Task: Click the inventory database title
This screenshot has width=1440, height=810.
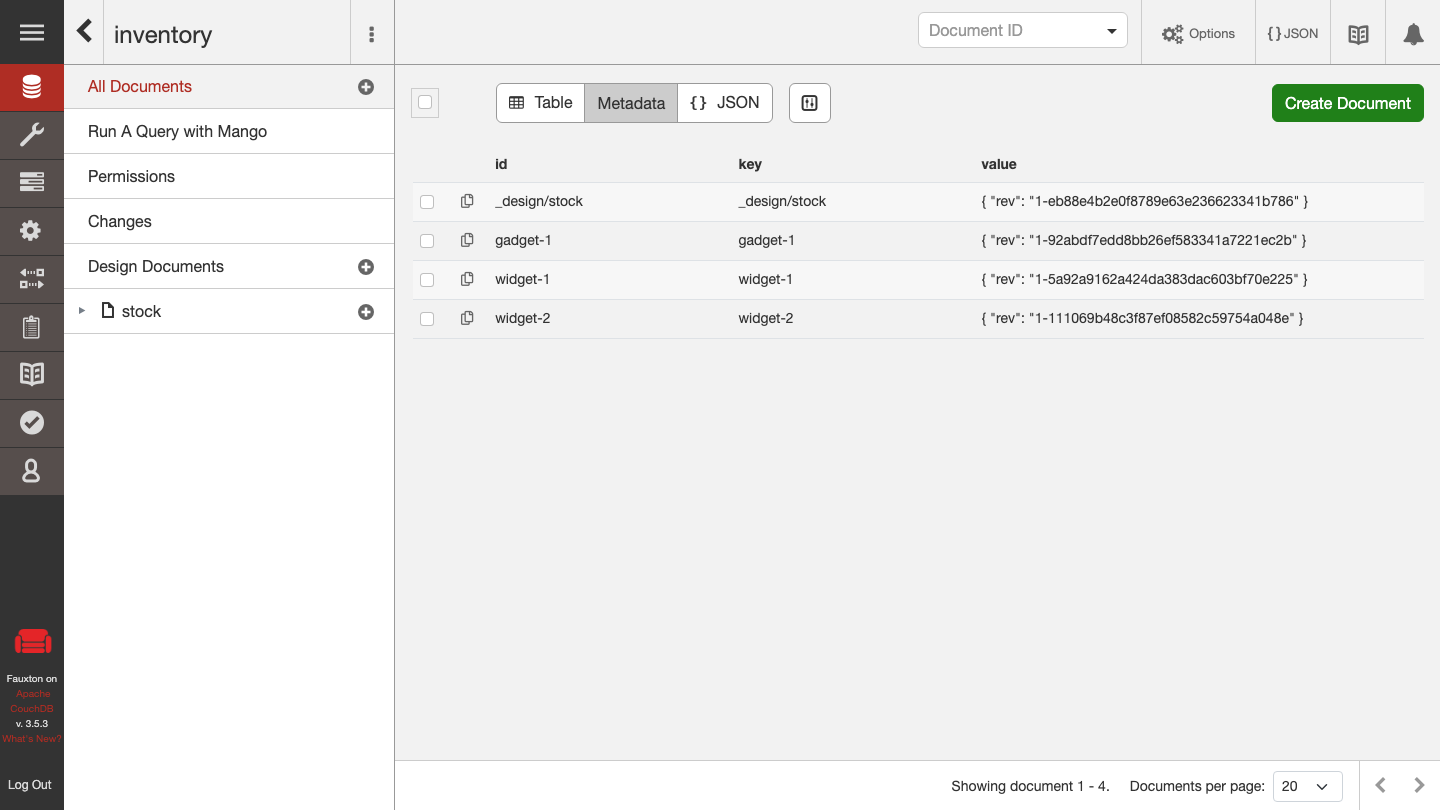Action: pyautogui.click(x=163, y=34)
